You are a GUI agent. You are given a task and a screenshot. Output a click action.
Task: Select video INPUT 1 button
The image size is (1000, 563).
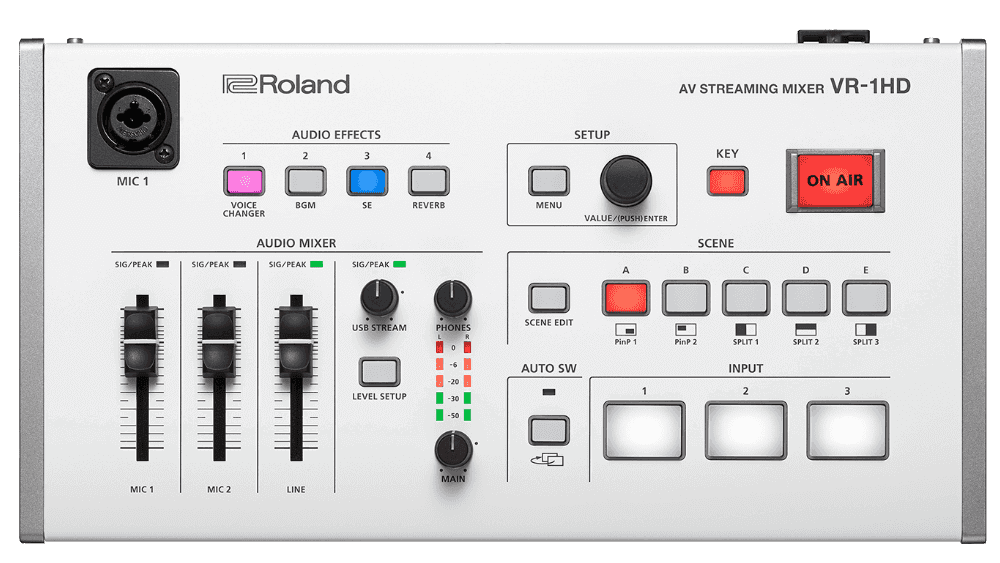coord(644,430)
